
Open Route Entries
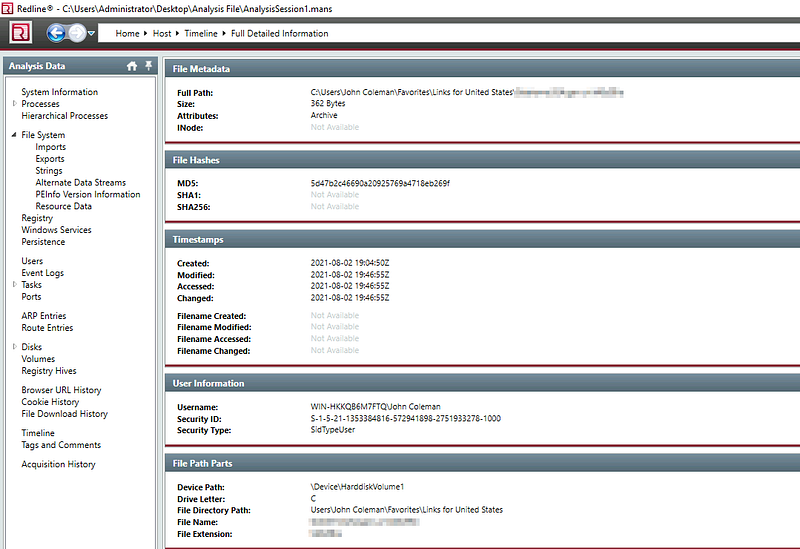coord(47,328)
